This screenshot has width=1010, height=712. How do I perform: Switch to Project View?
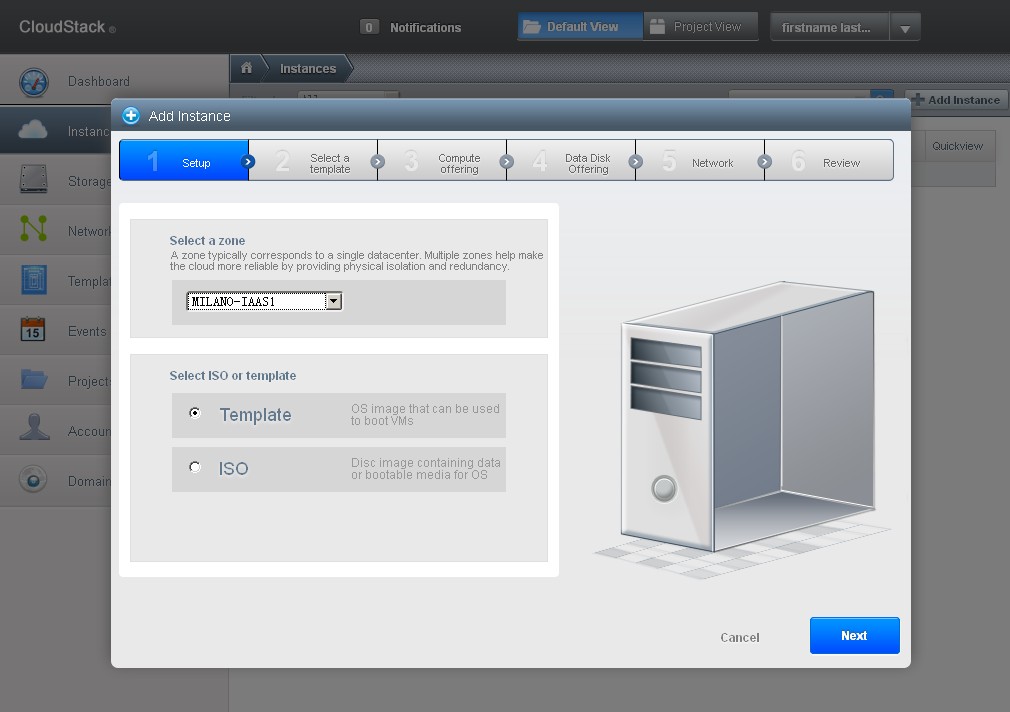pyautogui.click(x=700, y=27)
